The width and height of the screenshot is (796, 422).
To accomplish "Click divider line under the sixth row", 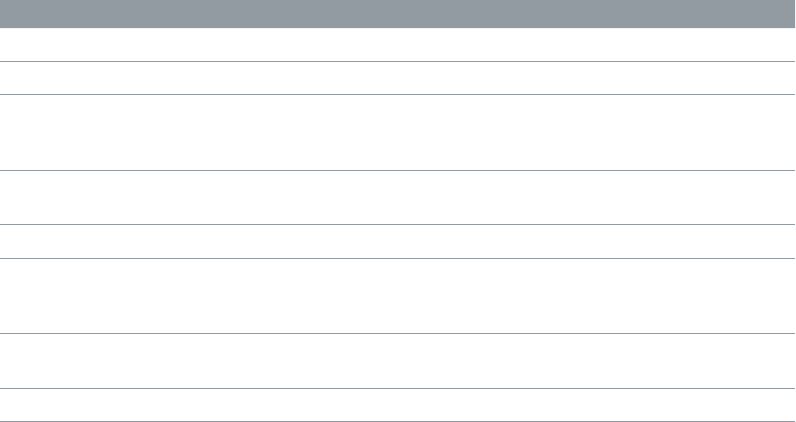I will [397, 333].
